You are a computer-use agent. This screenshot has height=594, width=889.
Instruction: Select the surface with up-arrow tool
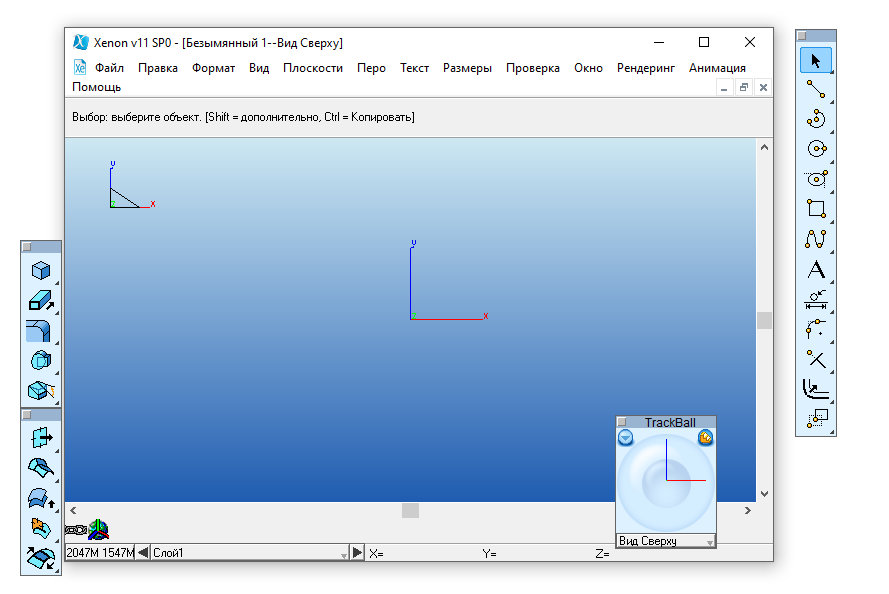(41, 499)
